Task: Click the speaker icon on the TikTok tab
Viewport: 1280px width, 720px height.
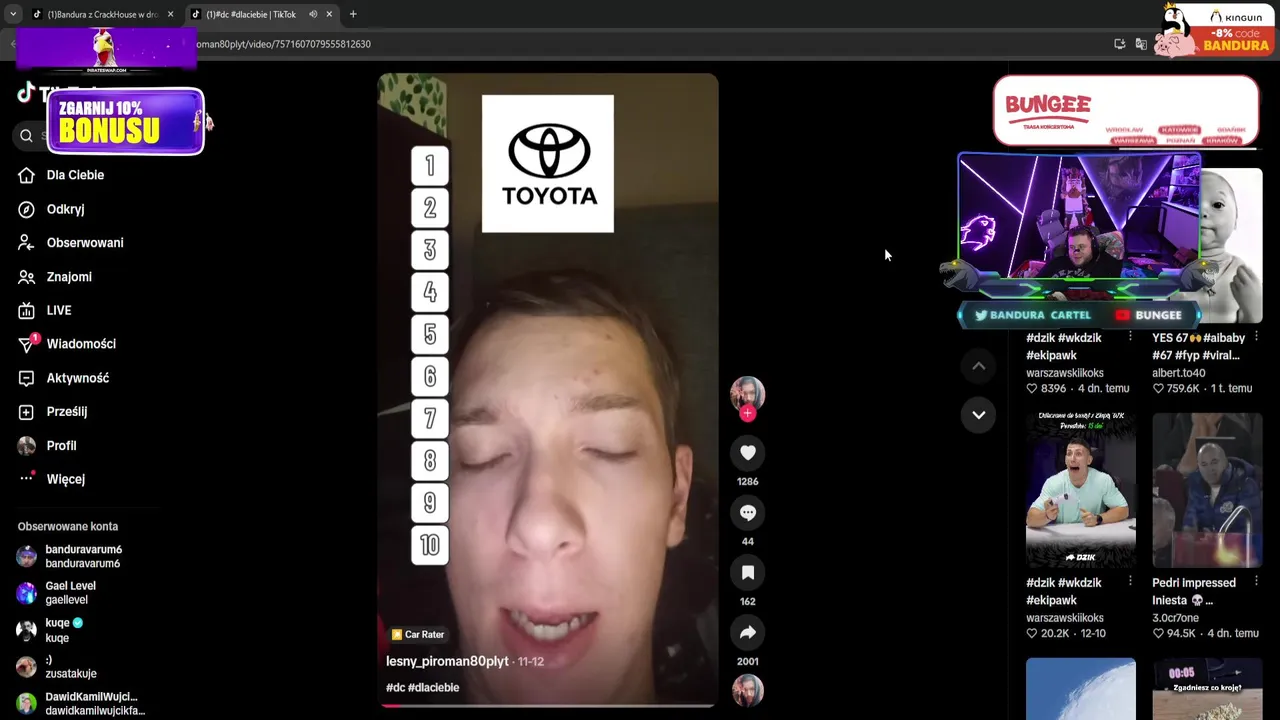Action: [313, 14]
